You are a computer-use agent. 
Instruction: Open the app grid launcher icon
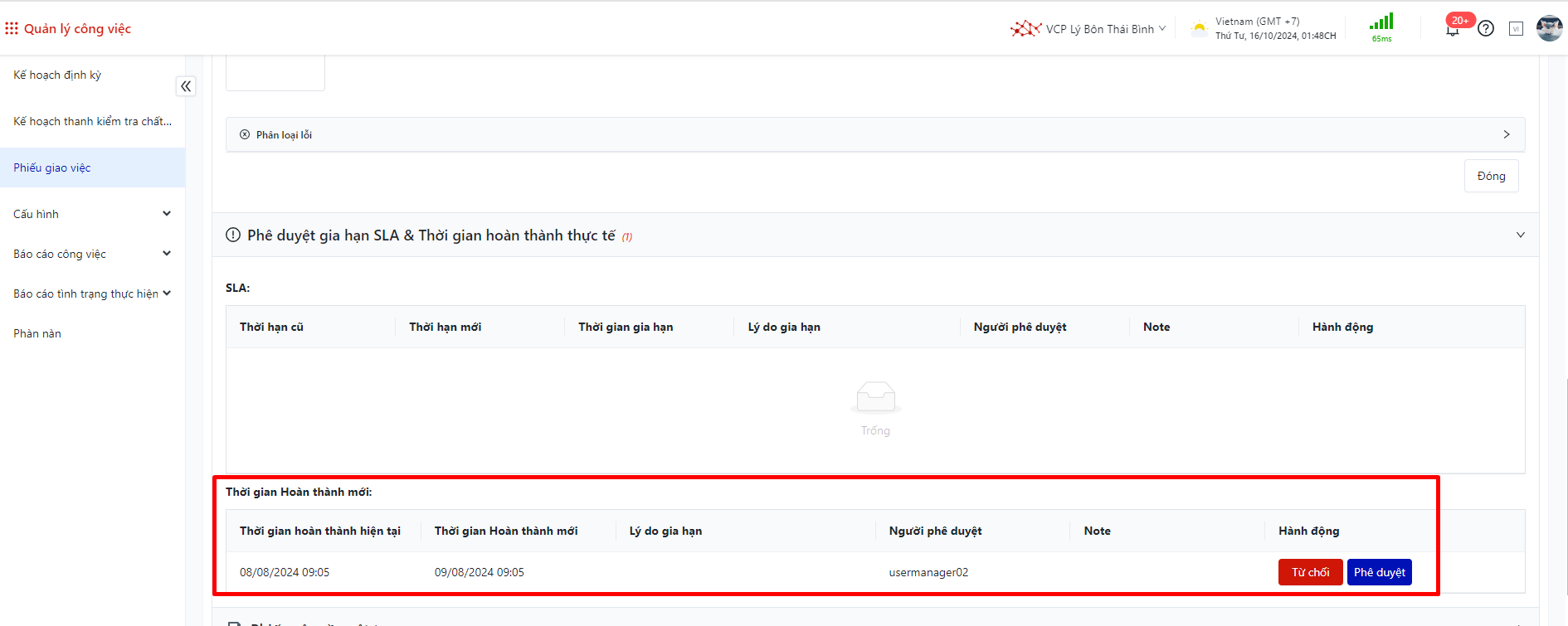click(12, 29)
